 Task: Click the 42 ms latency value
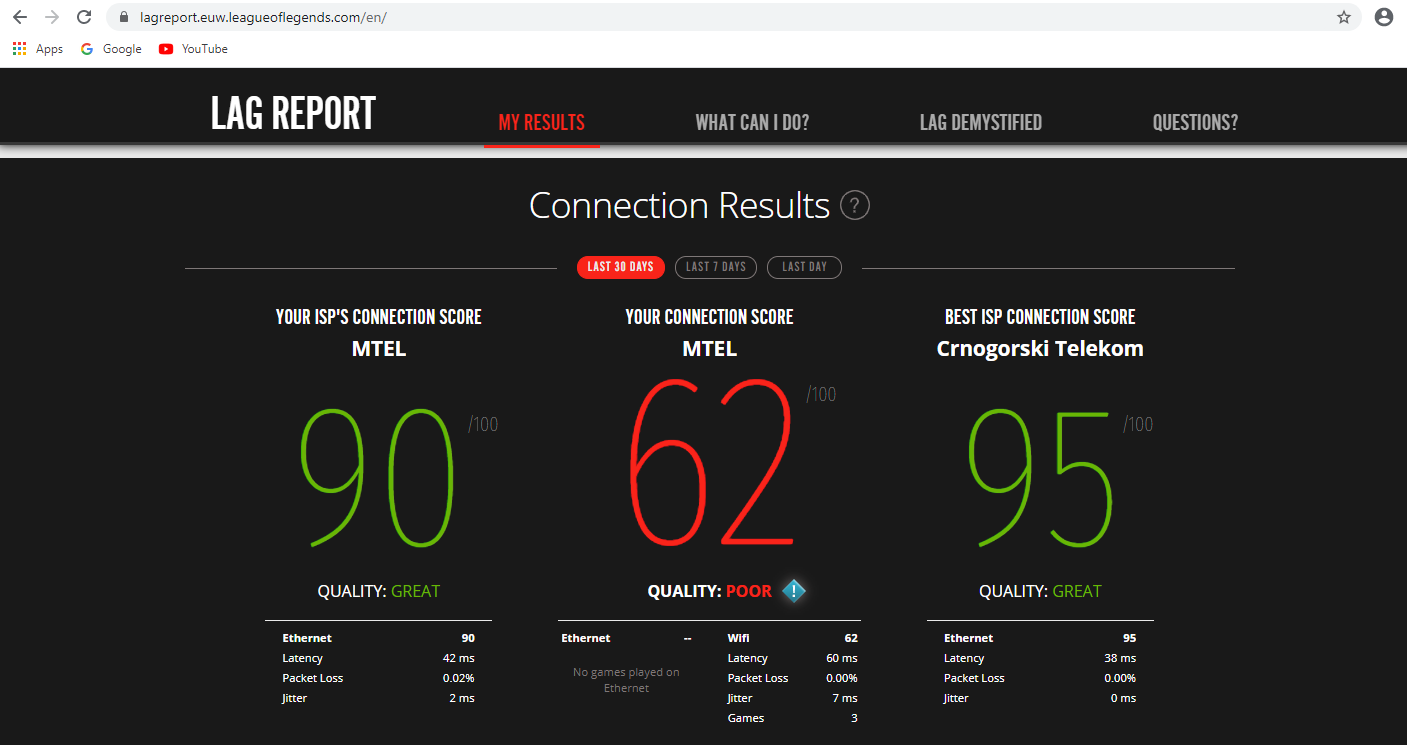pos(458,658)
